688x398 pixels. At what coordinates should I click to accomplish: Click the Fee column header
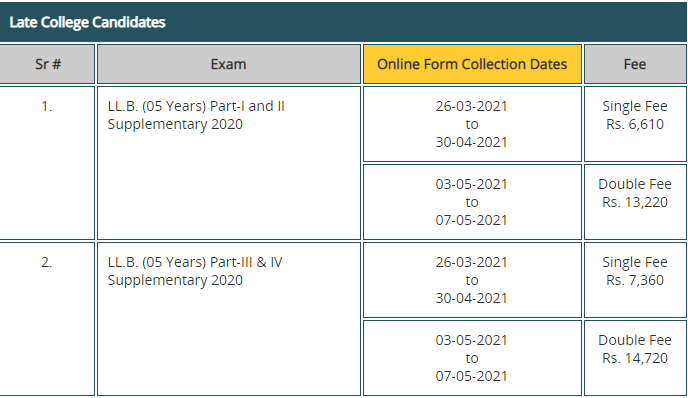click(x=635, y=64)
